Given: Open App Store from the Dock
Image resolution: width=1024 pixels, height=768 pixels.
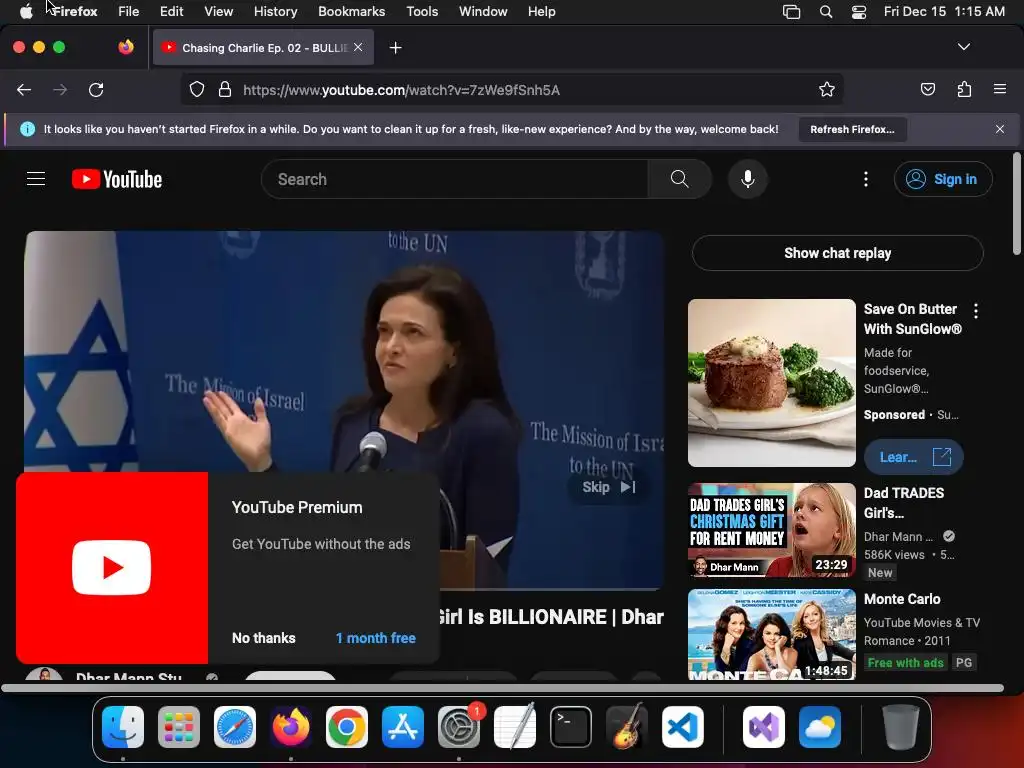Looking at the screenshot, I should tap(402, 727).
